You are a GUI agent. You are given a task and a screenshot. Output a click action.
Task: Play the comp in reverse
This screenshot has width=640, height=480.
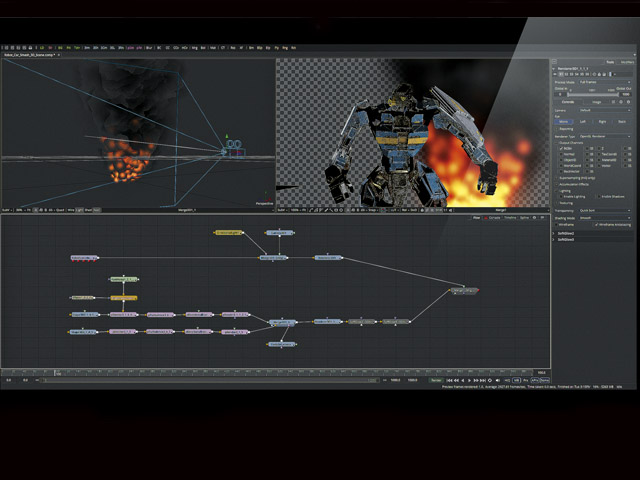pyautogui.click(x=462, y=380)
